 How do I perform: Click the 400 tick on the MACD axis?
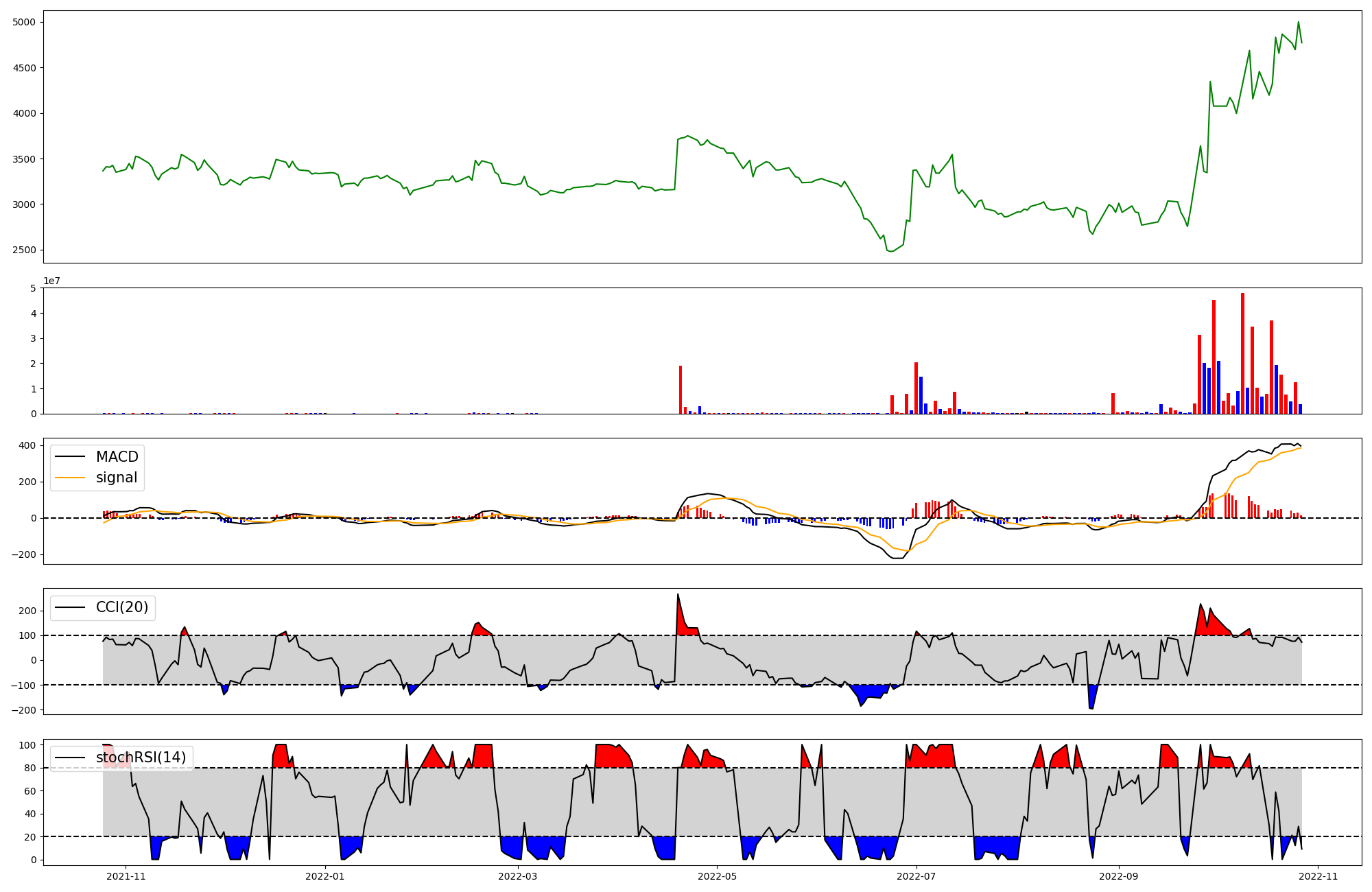pos(27,445)
